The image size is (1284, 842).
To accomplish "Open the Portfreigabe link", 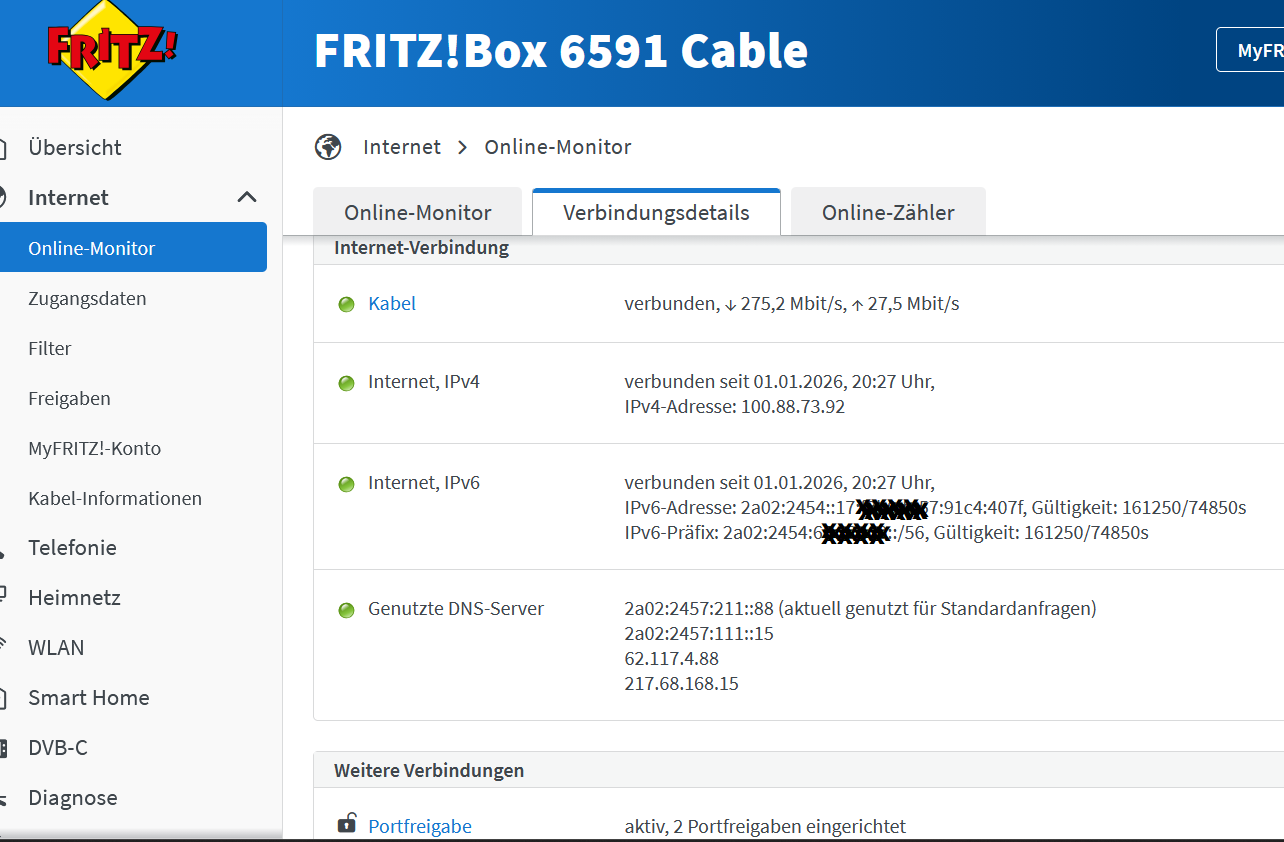I will coord(420,827).
